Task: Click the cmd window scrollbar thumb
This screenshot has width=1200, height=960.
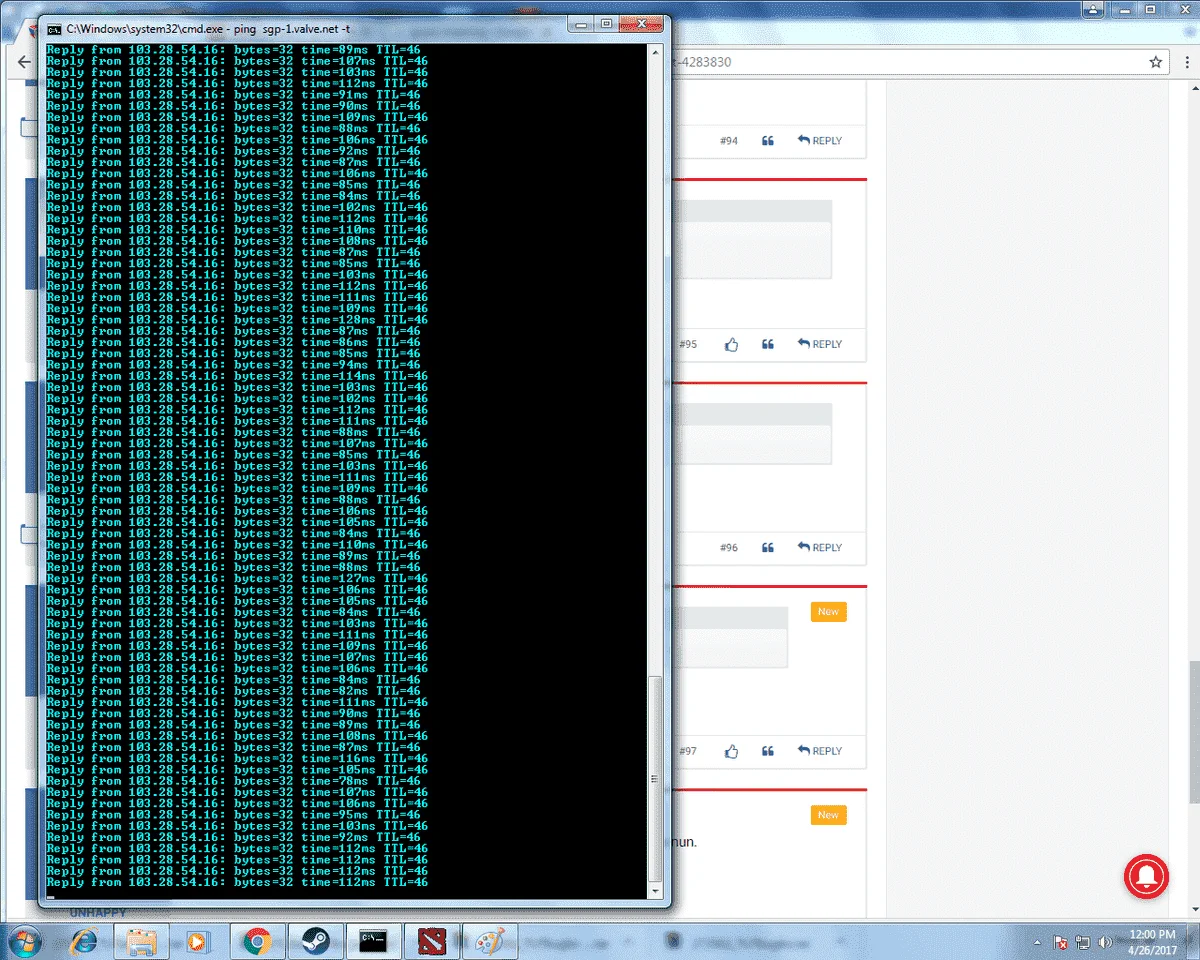Action: (656, 778)
